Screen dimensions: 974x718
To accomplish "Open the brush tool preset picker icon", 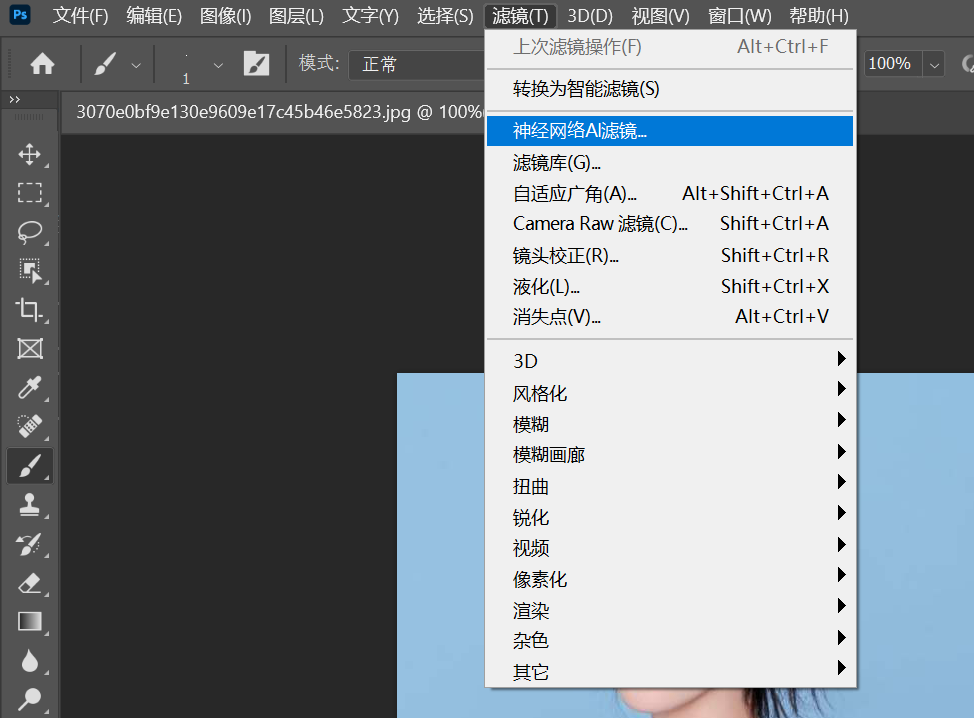I will 105,63.
